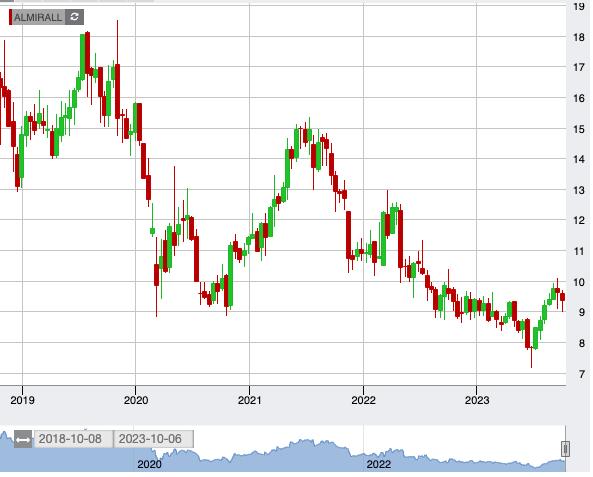
Task: Click the 7 price axis label
Action: coord(582,374)
